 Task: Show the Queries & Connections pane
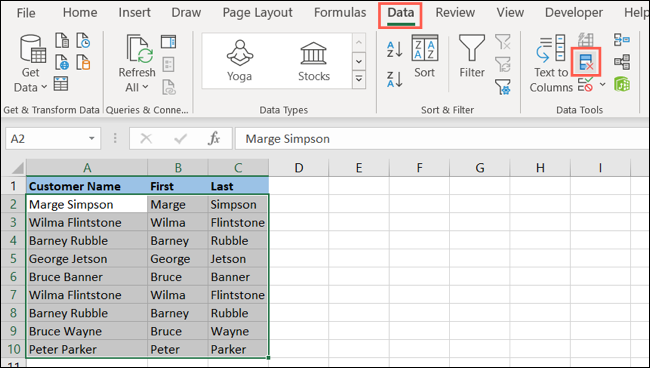click(168, 42)
